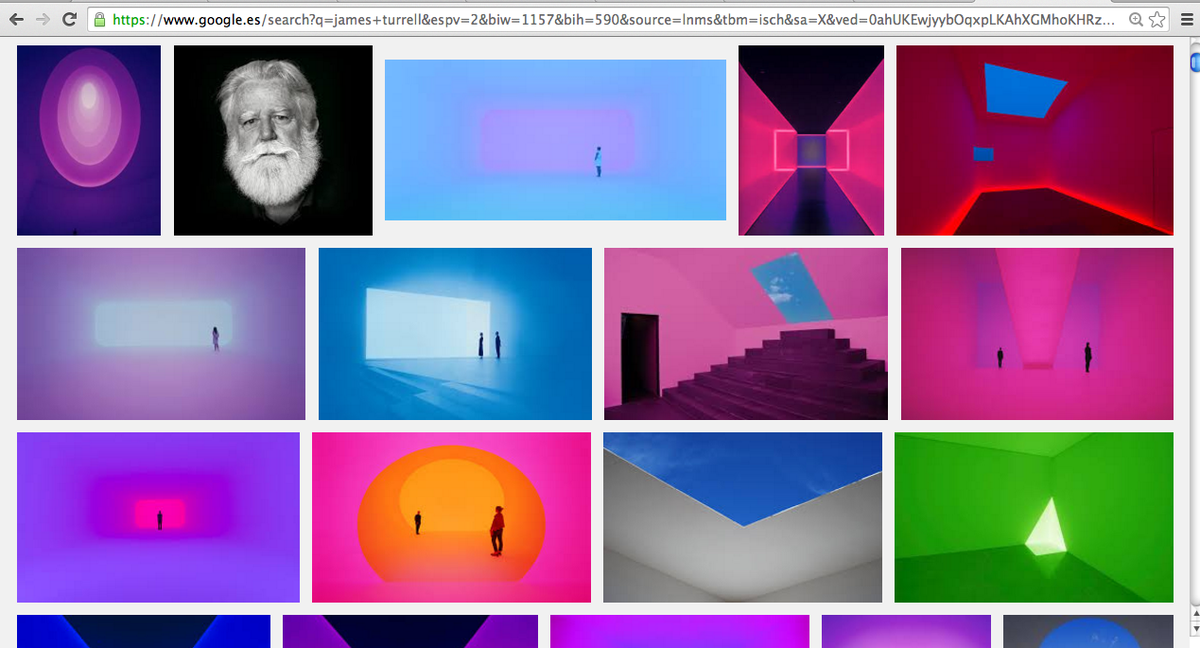The height and width of the screenshot is (648, 1200).
Task: Open the purple concentric ovals image
Action: [x=89, y=140]
